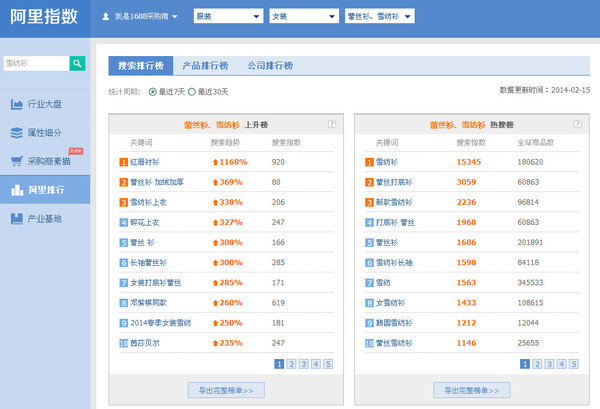Open the 女装 subcategory dropdown
This screenshot has height=409, width=600.
304,16
